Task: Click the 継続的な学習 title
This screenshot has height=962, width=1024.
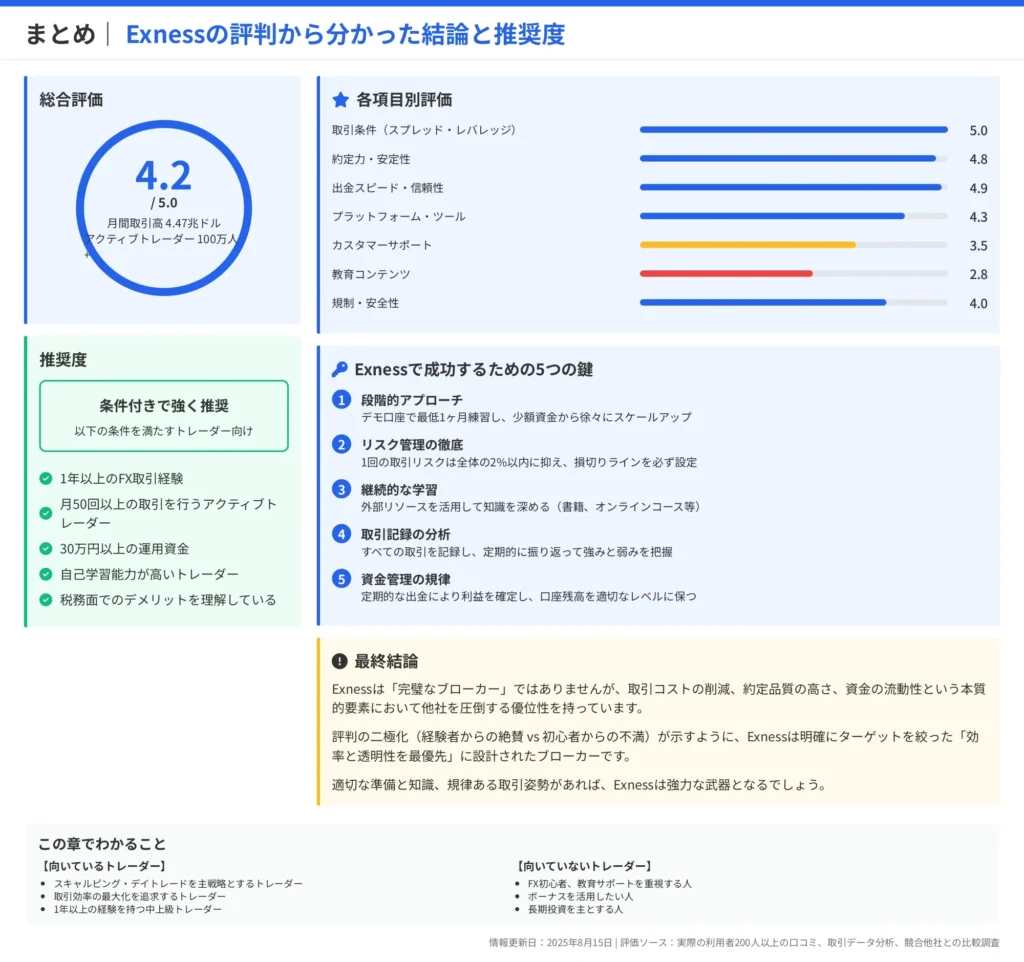Action: click(x=399, y=489)
